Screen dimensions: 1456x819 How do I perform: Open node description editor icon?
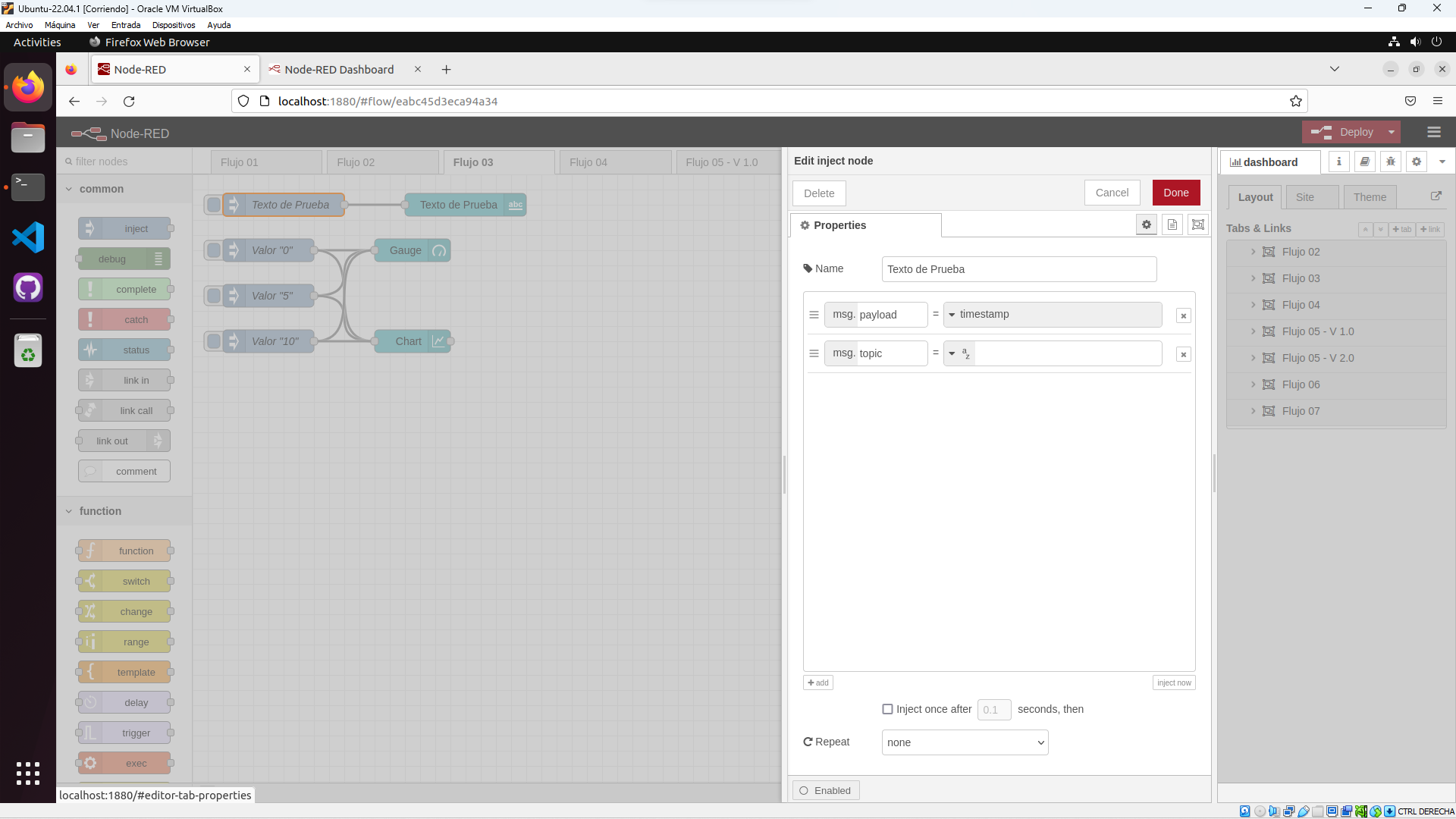coord(1172,224)
